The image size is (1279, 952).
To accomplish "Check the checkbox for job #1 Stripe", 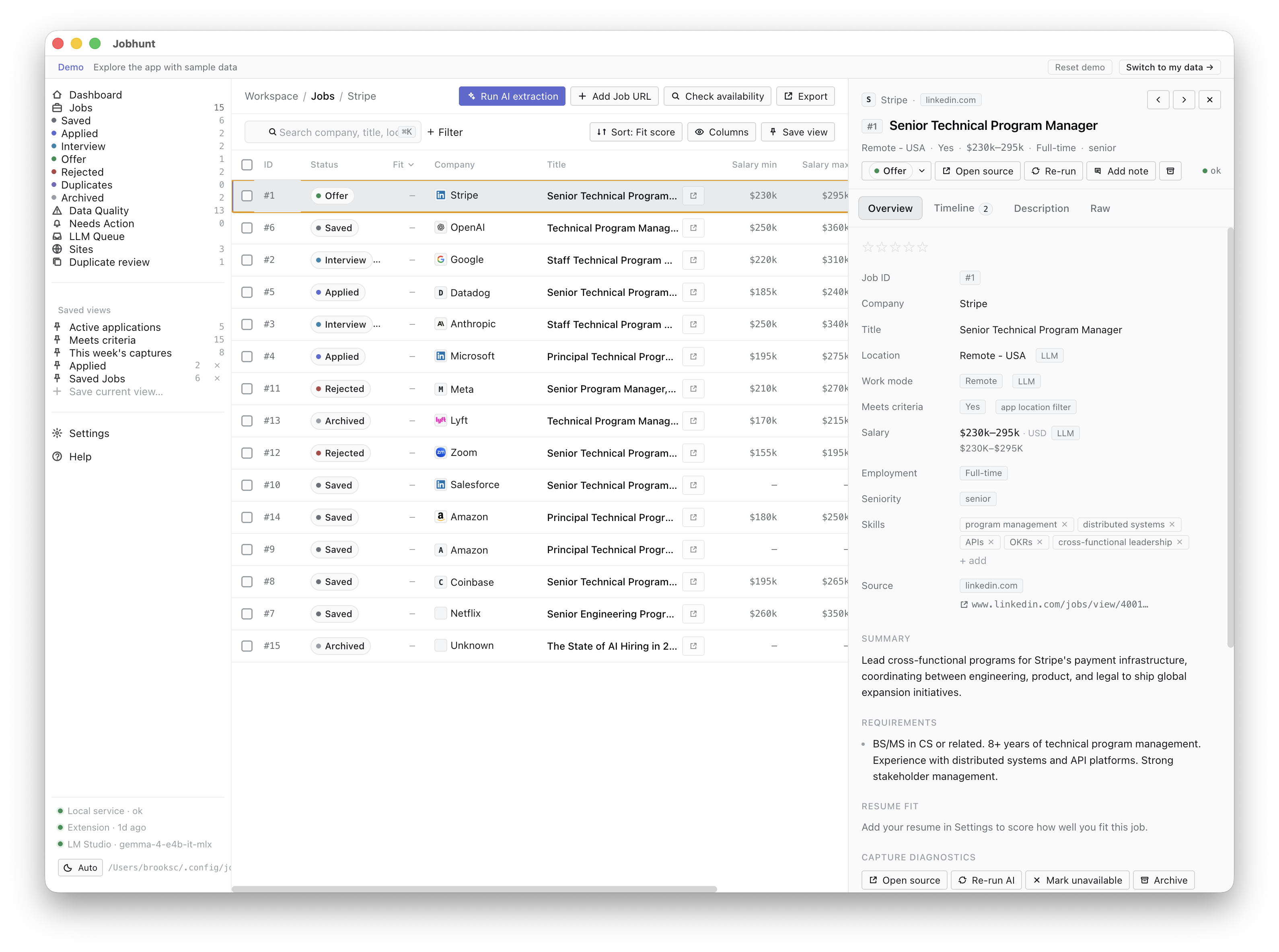I will [x=247, y=196].
